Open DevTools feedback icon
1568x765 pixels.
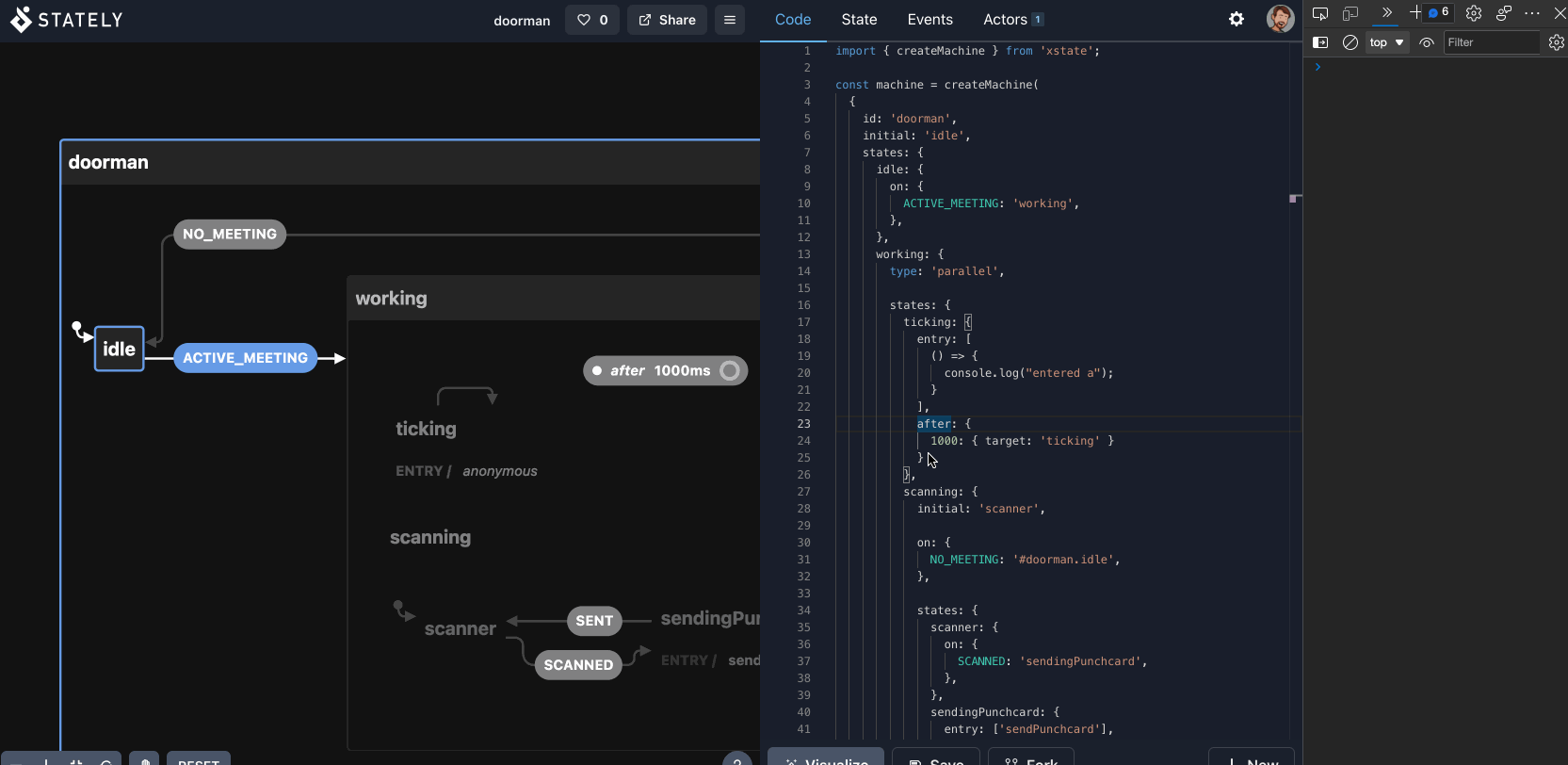(1503, 13)
